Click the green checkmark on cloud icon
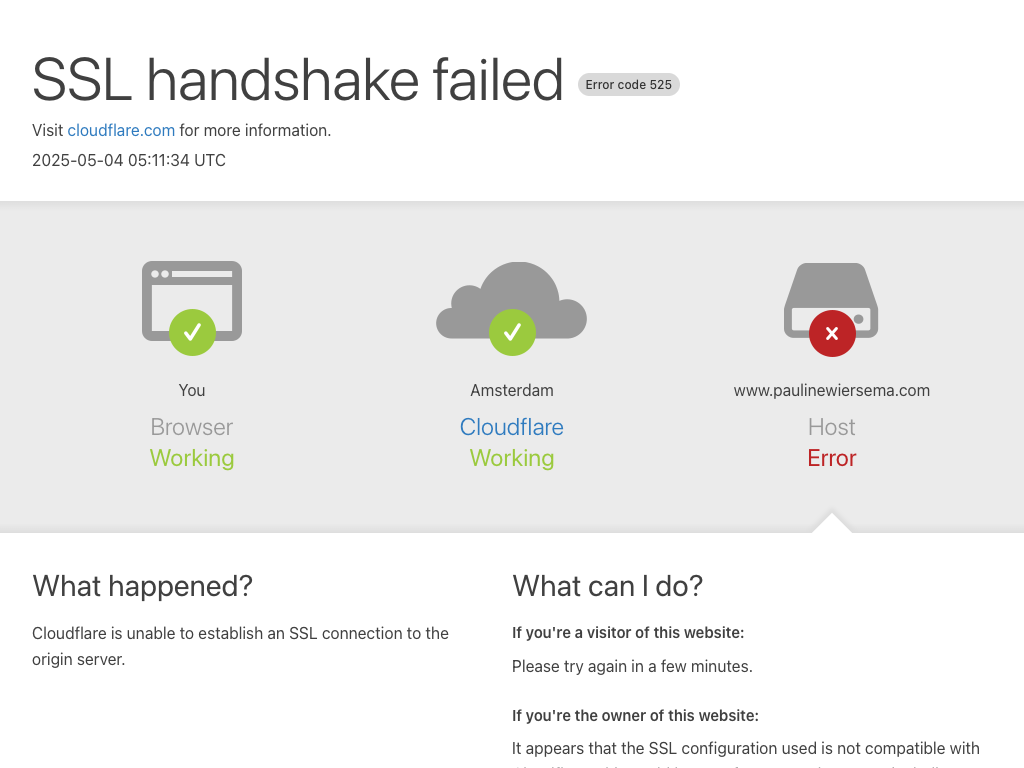 pyautogui.click(x=512, y=332)
